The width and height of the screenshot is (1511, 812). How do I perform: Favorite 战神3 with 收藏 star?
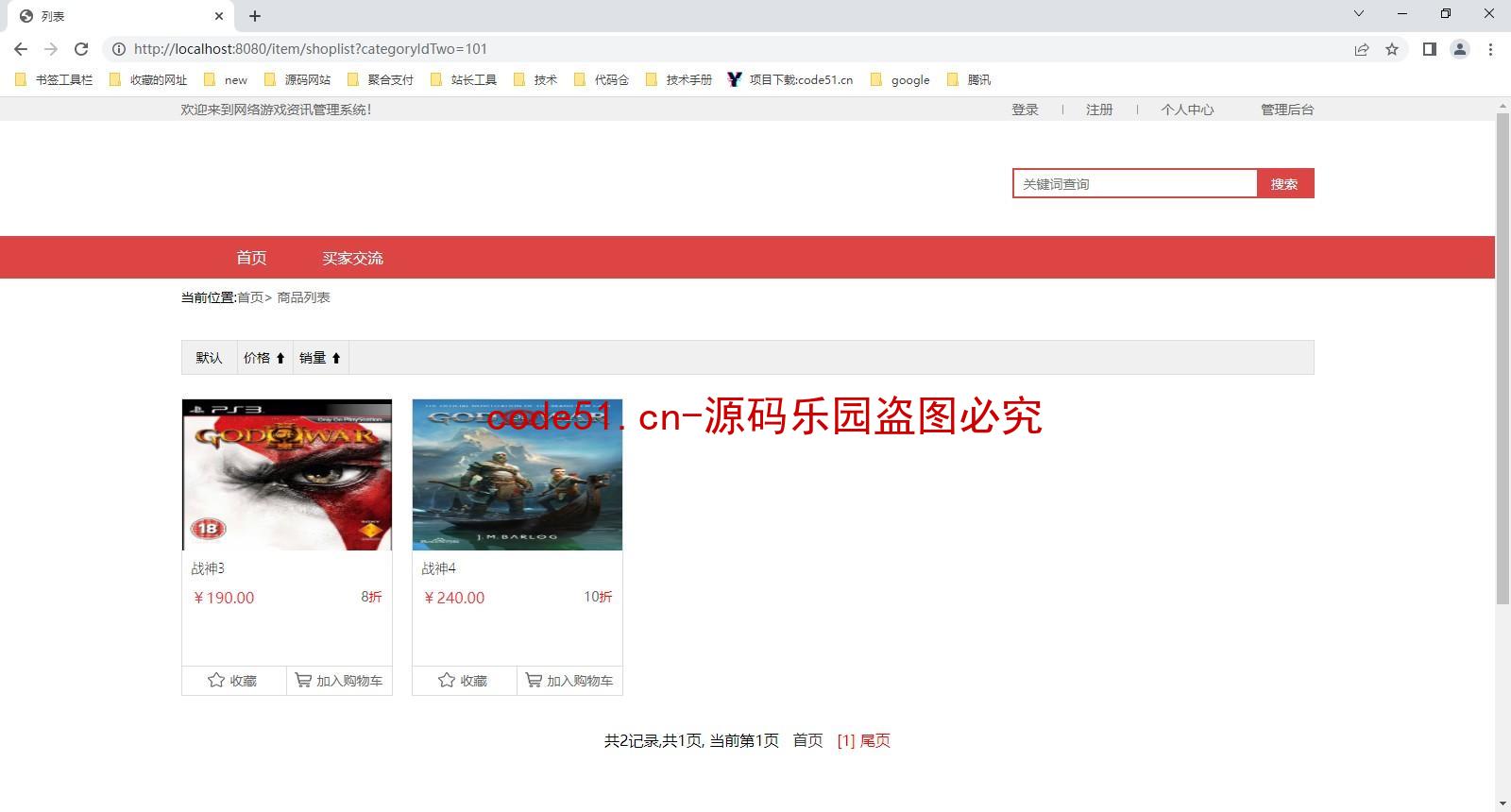[233, 681]
